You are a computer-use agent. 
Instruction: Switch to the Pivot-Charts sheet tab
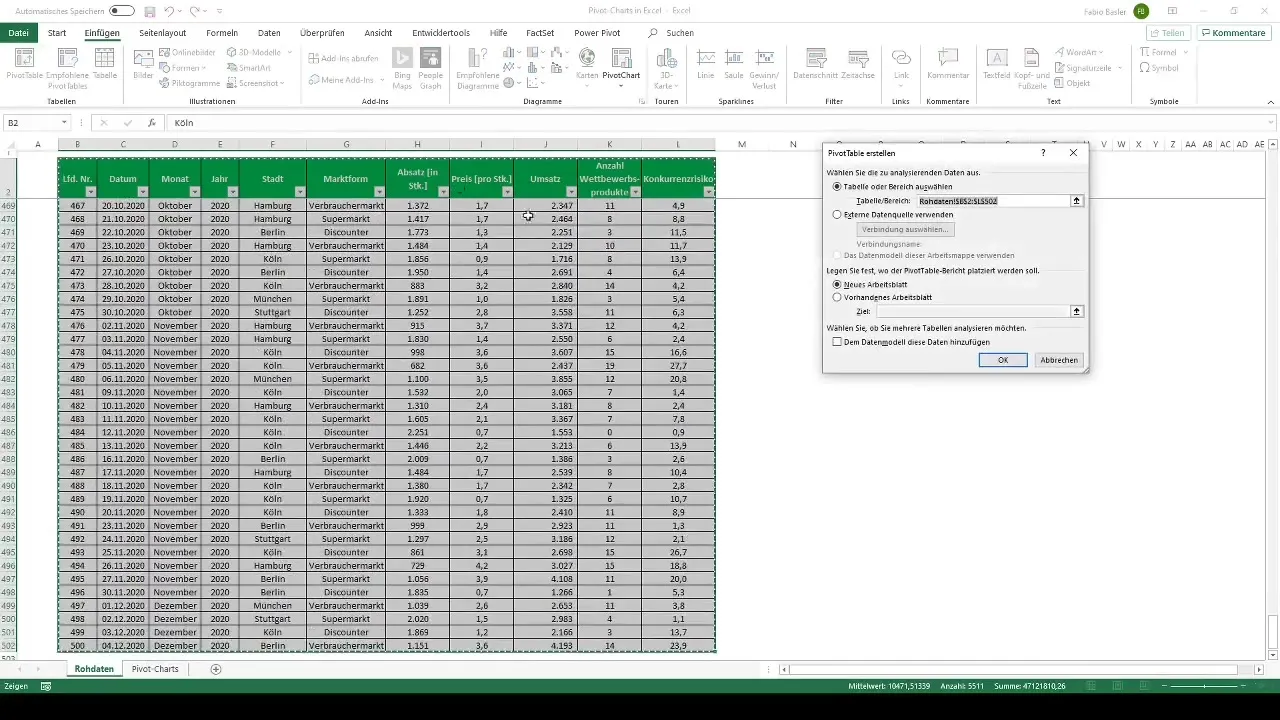155,669
